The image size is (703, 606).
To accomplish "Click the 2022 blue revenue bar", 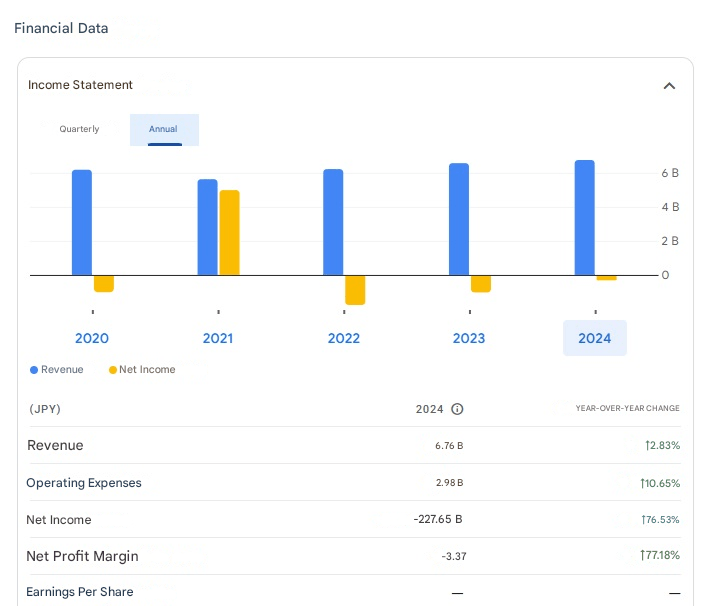I will click(333, 222).
